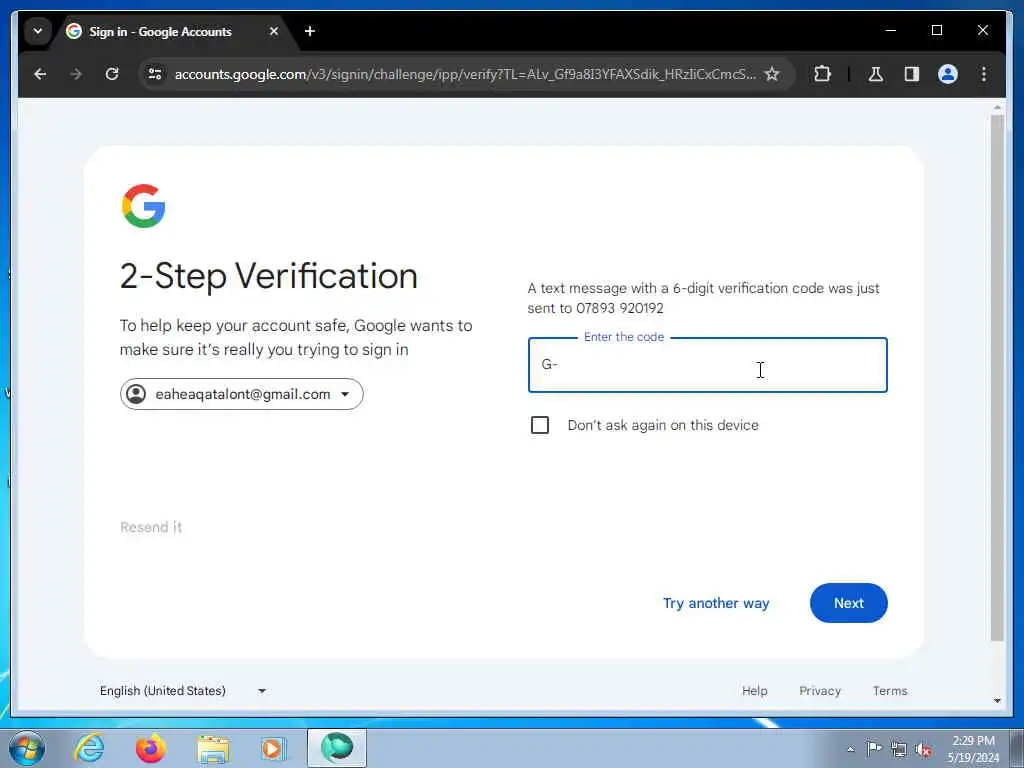Expand the tab search dropdown

pyautogui.click(x=38, y=31)
